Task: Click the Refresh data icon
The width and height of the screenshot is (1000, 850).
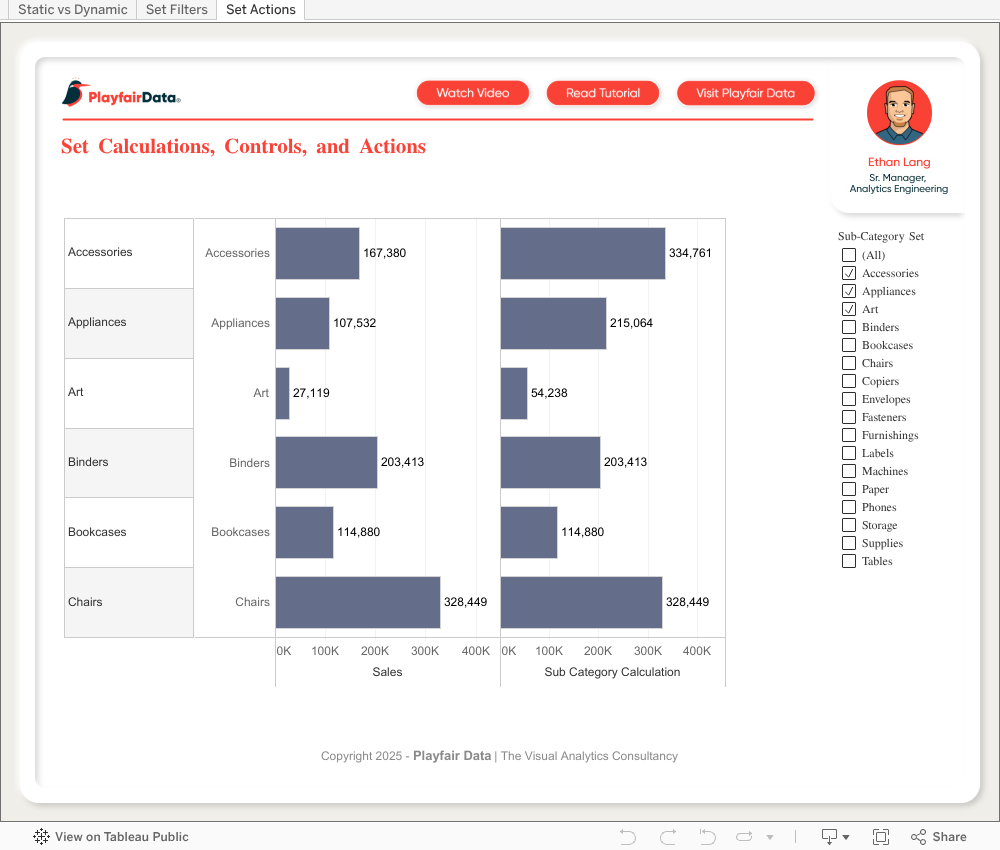Action: [744, 837]
